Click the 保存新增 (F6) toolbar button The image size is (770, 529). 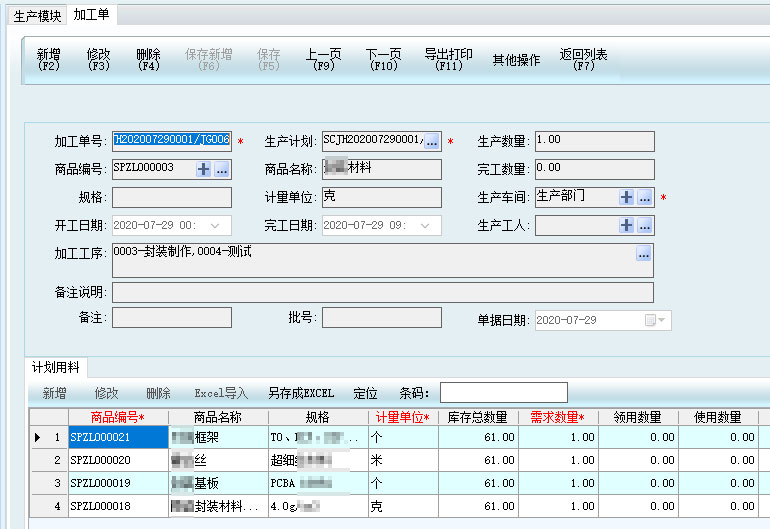(209, 59)
